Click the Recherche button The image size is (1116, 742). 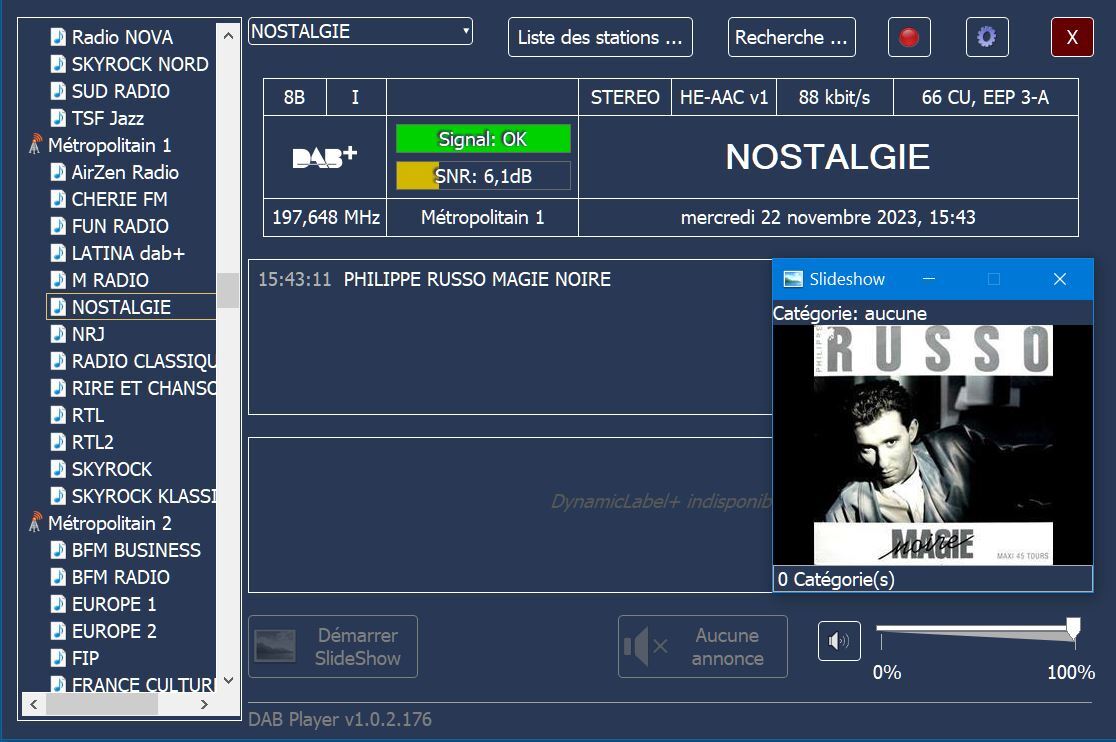[x=791, y=37]
